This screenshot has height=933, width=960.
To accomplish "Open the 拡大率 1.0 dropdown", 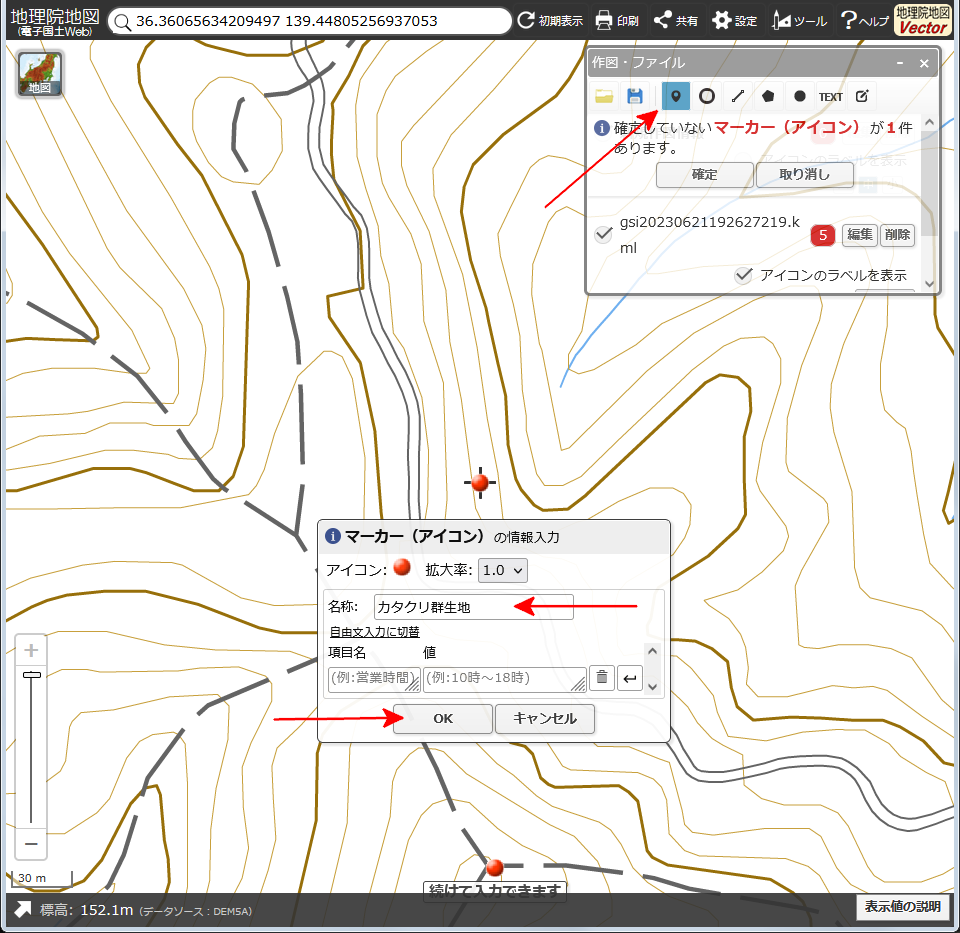I will pos(502,571).
